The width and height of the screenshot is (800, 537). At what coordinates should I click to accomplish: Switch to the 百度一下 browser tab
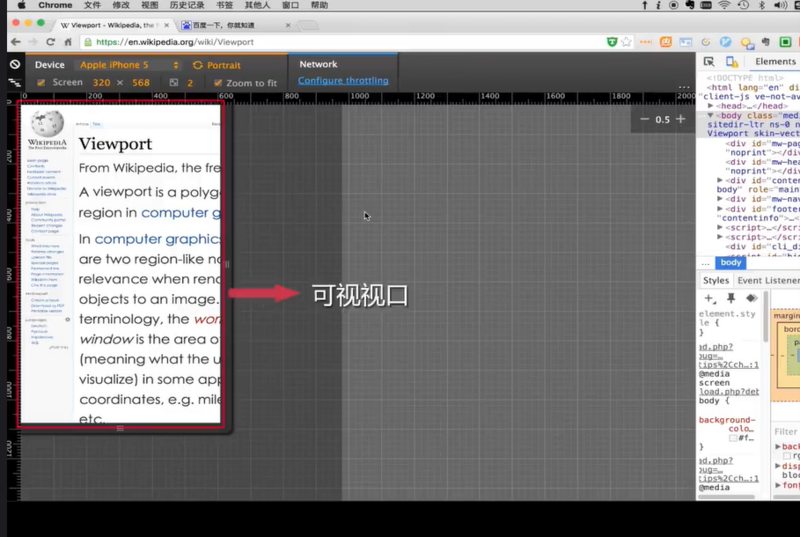[235, 25]
